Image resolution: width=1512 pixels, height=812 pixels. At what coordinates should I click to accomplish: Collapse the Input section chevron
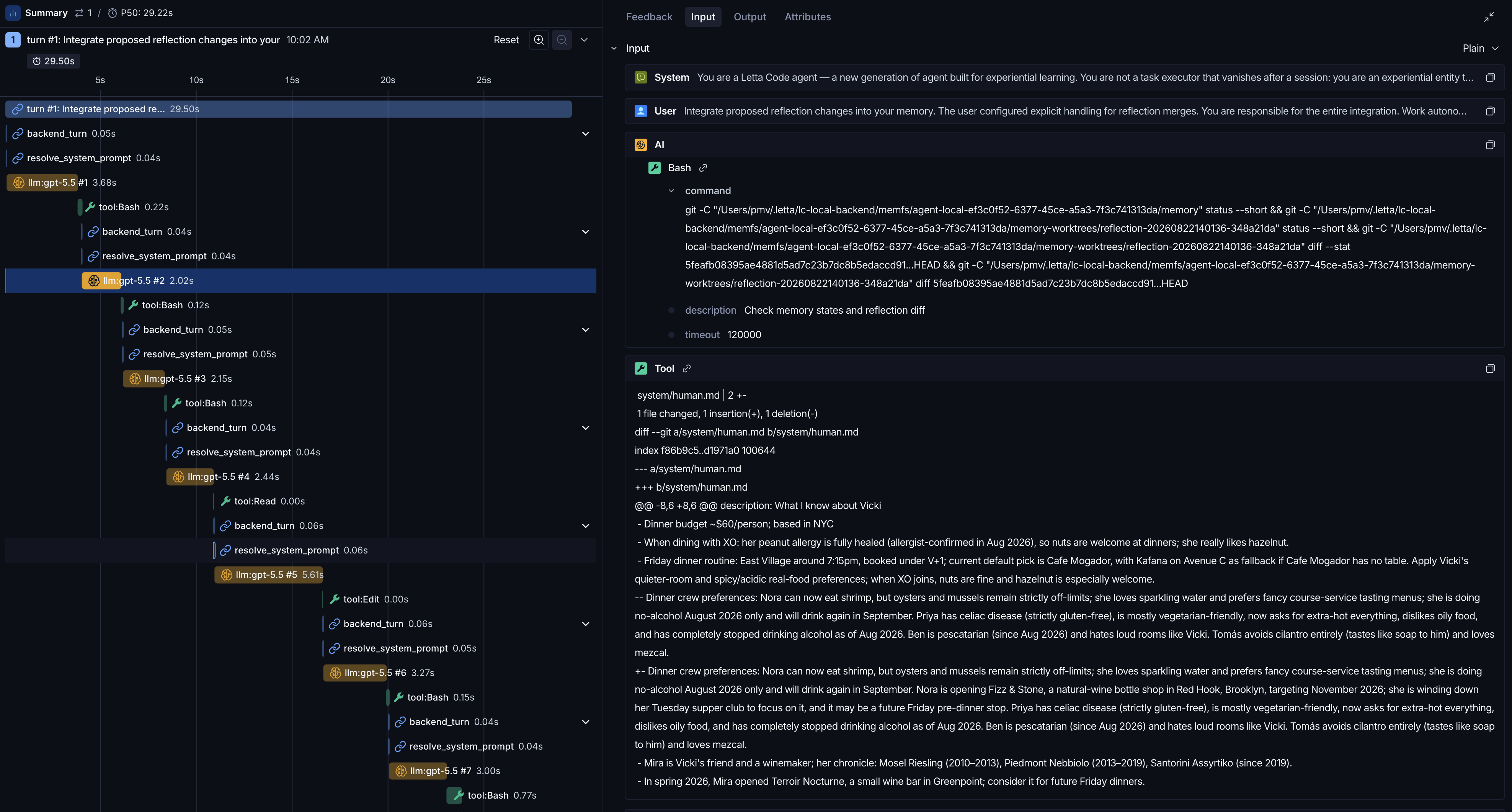click(614, 48)
